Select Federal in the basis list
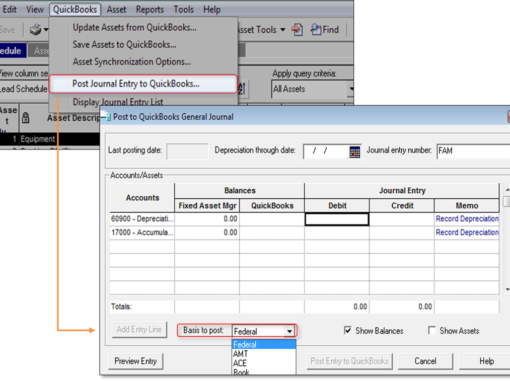Image resolution: width=510 pixels, height=382 pixels. 264,344
